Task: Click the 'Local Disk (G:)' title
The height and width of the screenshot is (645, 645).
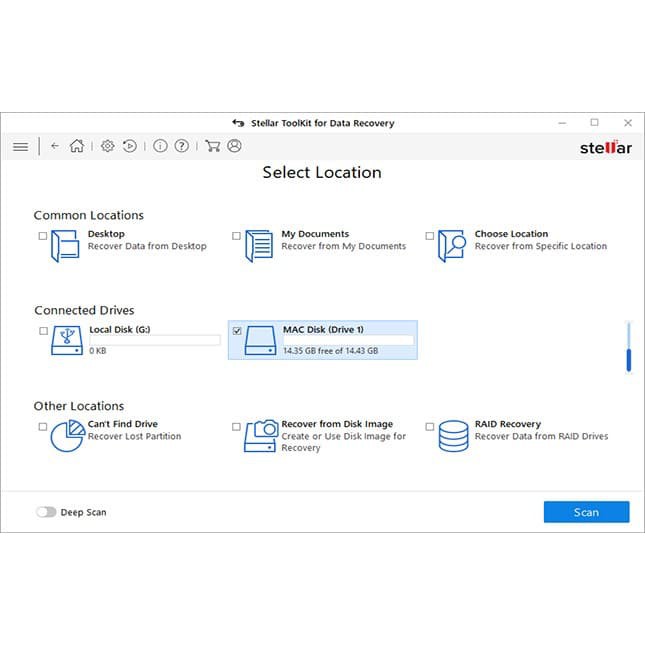Action: coord(120,329)
